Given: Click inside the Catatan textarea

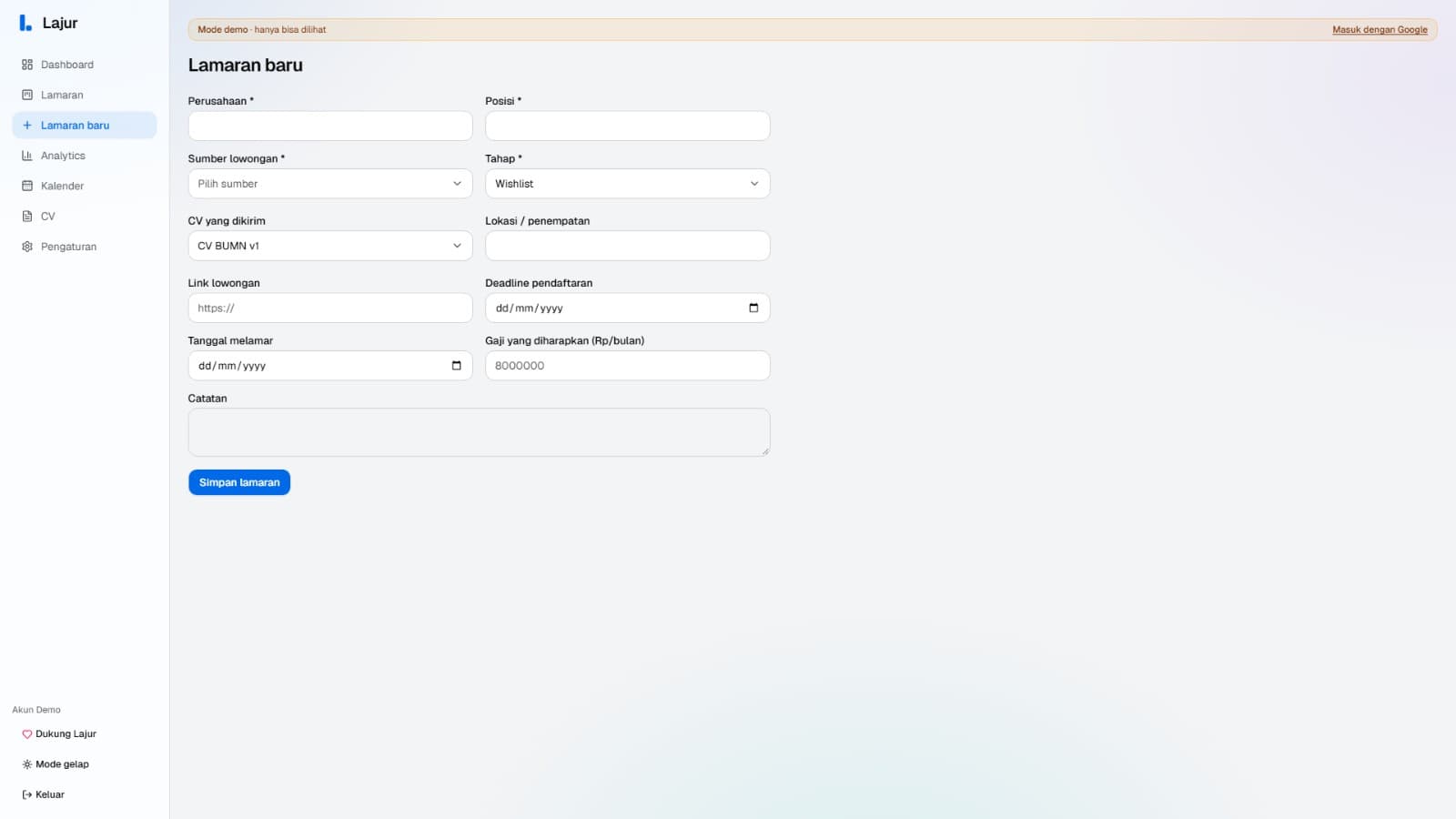Looking at the screenshot, I should coord(479,432).
